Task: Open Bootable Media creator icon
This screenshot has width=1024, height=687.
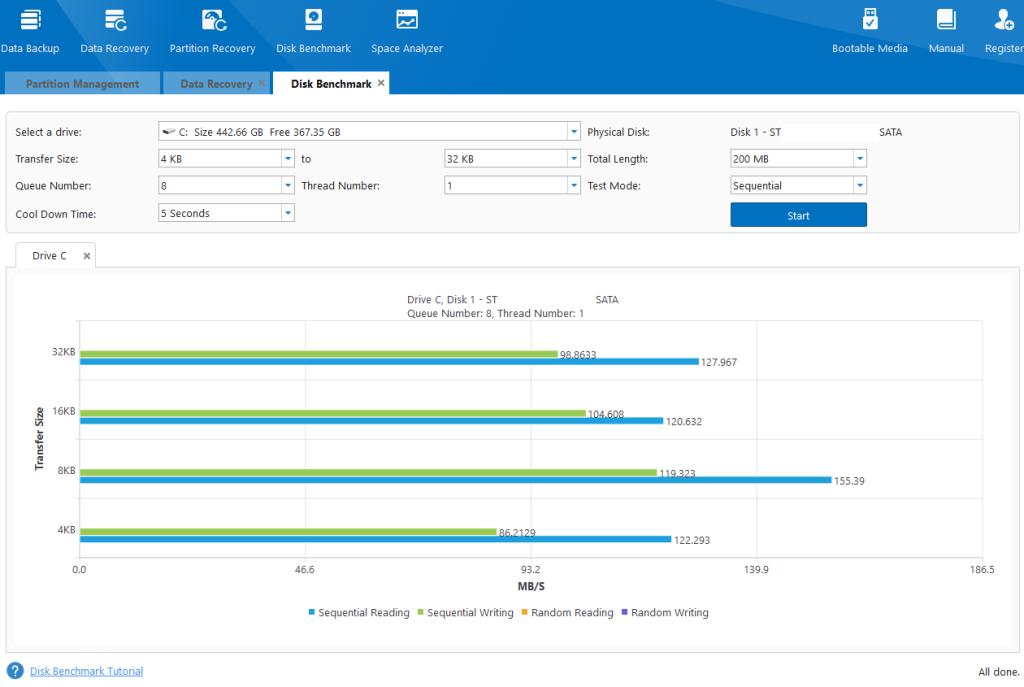Action: tap(870, 20)
